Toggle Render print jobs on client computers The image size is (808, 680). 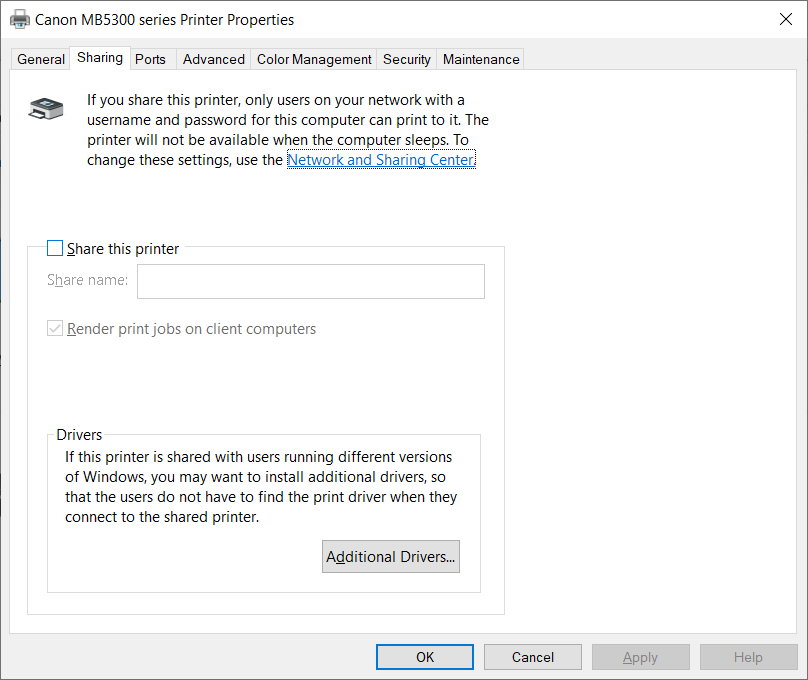click(x=55, y=328)
